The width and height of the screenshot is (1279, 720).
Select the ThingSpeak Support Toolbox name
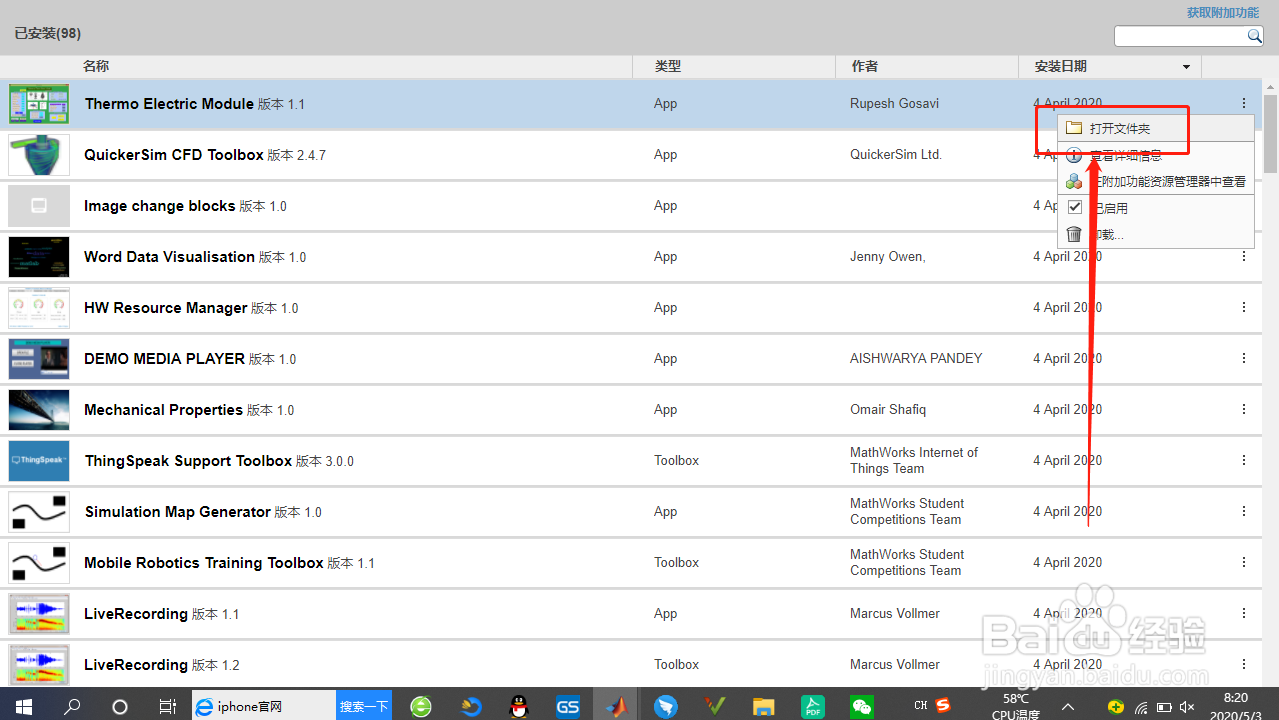[189, 461]
